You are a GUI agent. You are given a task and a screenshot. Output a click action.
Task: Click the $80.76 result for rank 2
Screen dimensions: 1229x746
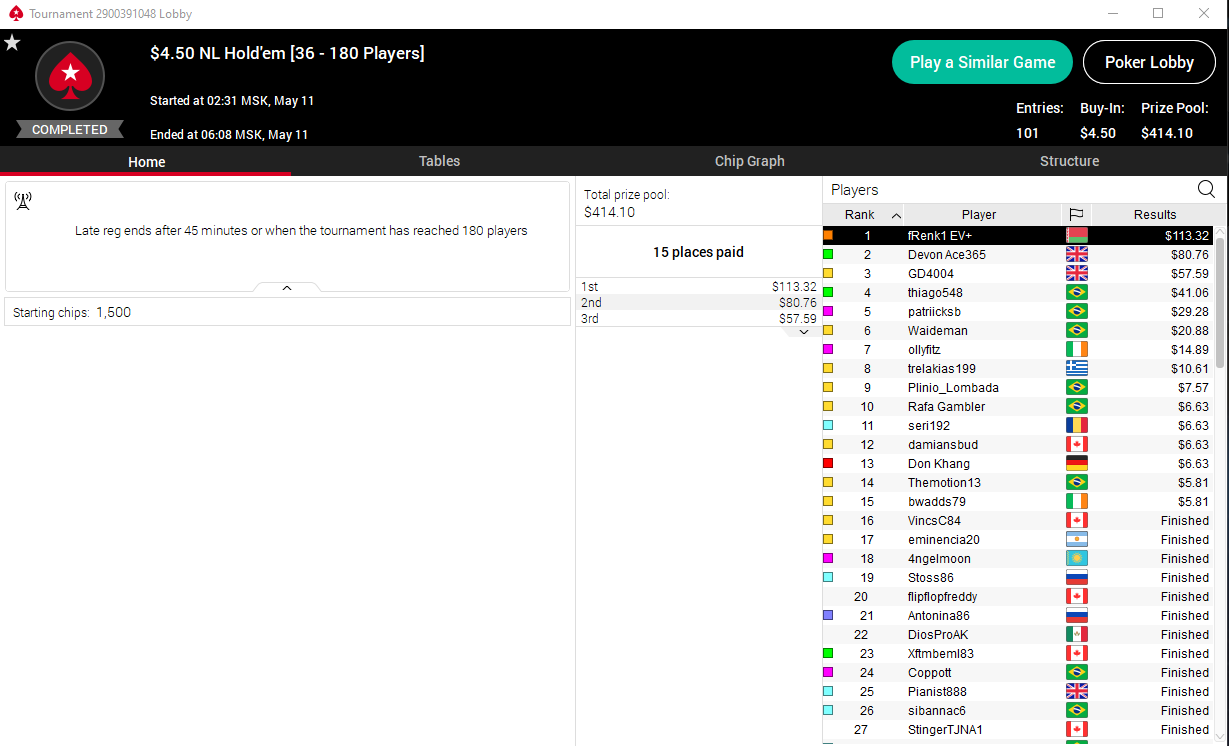pyautogui.click(x=1189, y=254)
